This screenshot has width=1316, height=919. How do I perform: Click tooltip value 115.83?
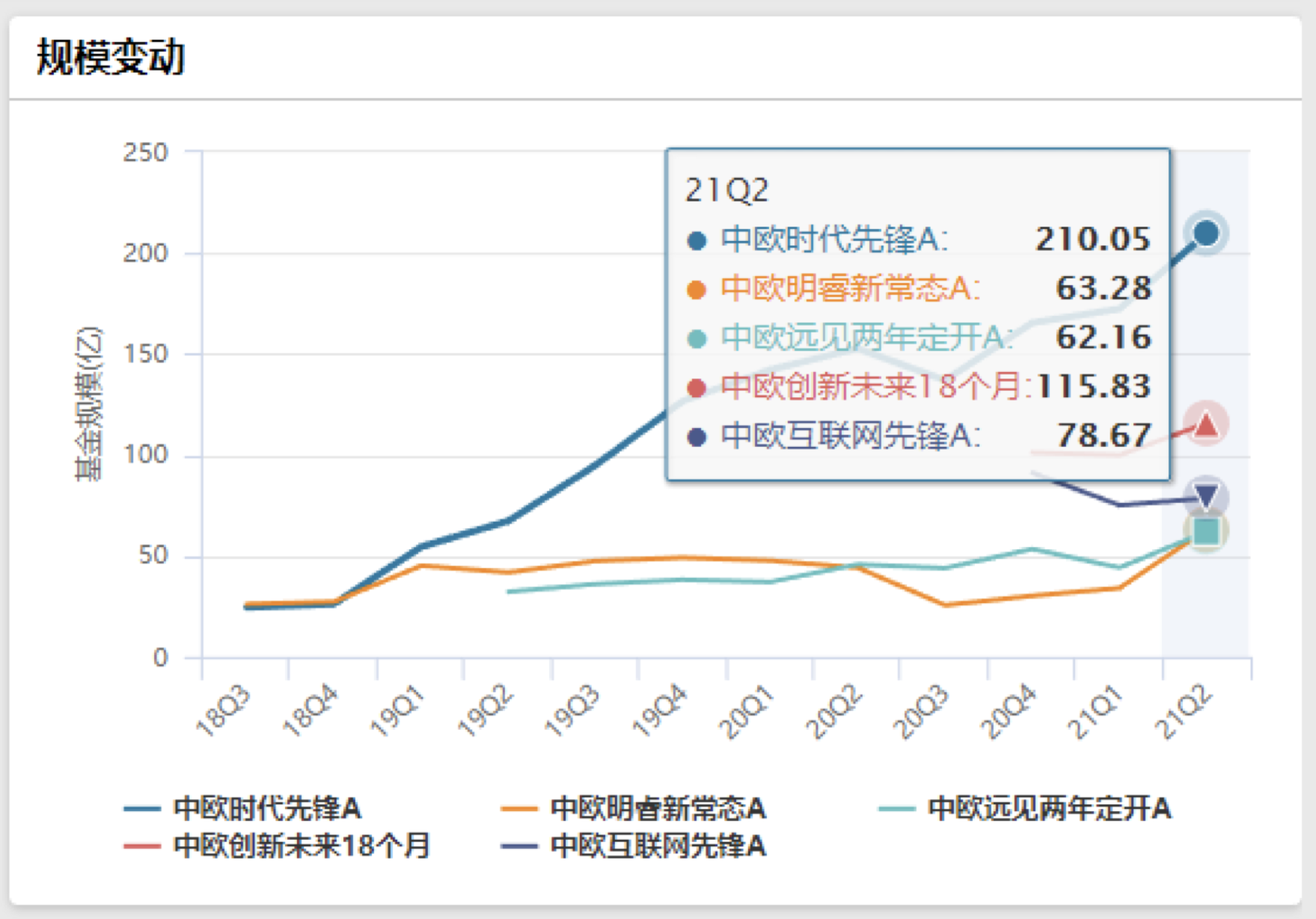tap(1094, 386)
